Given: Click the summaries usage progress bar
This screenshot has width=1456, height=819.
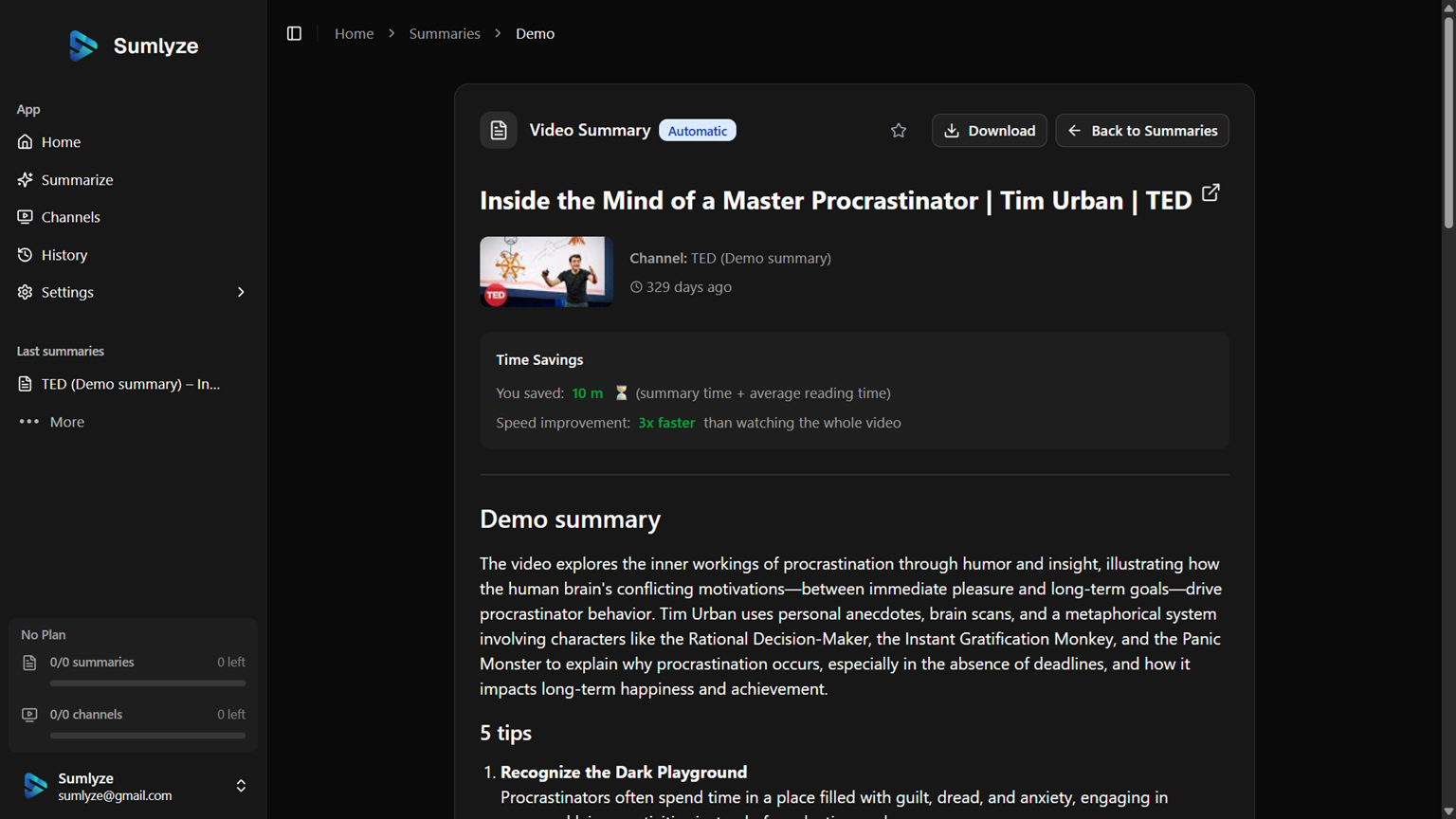Looking at the screenshot, I should (x=148, y=682).
